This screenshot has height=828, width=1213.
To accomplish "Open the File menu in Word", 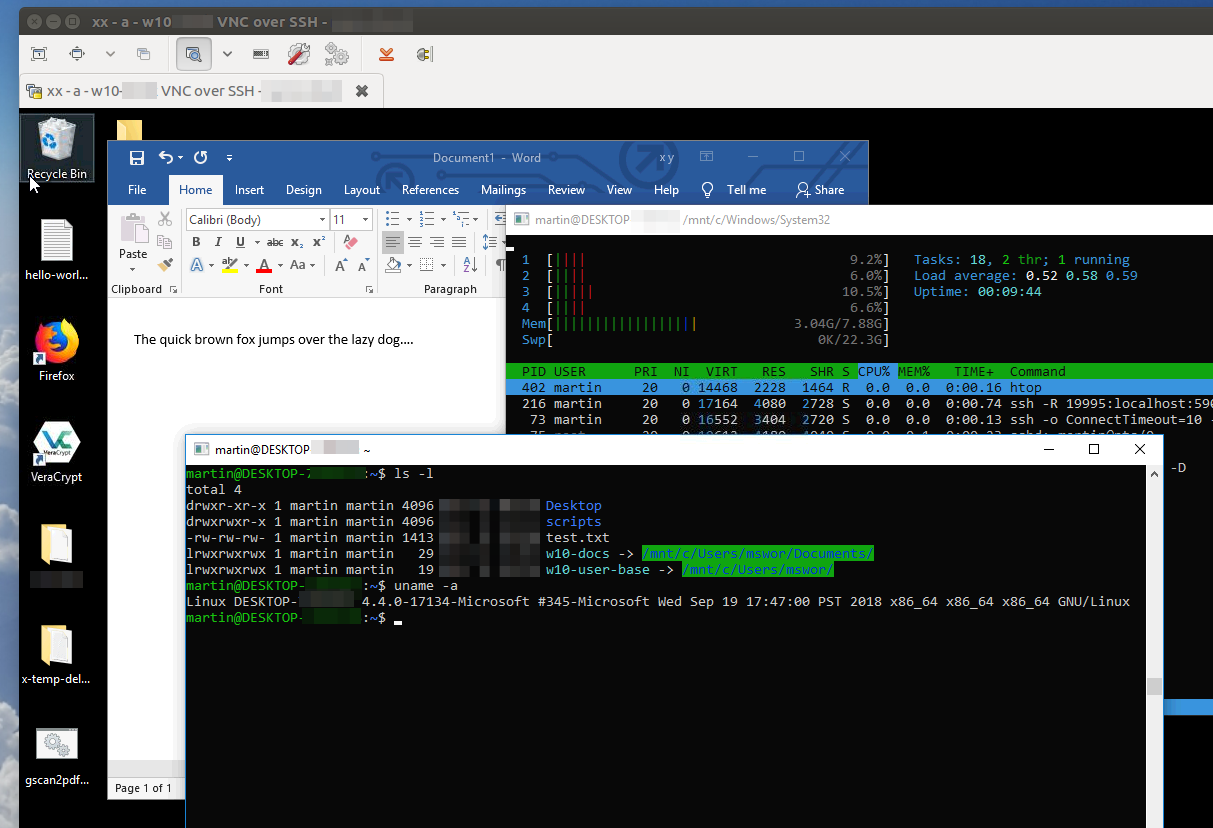I will (x=137, y=190).
